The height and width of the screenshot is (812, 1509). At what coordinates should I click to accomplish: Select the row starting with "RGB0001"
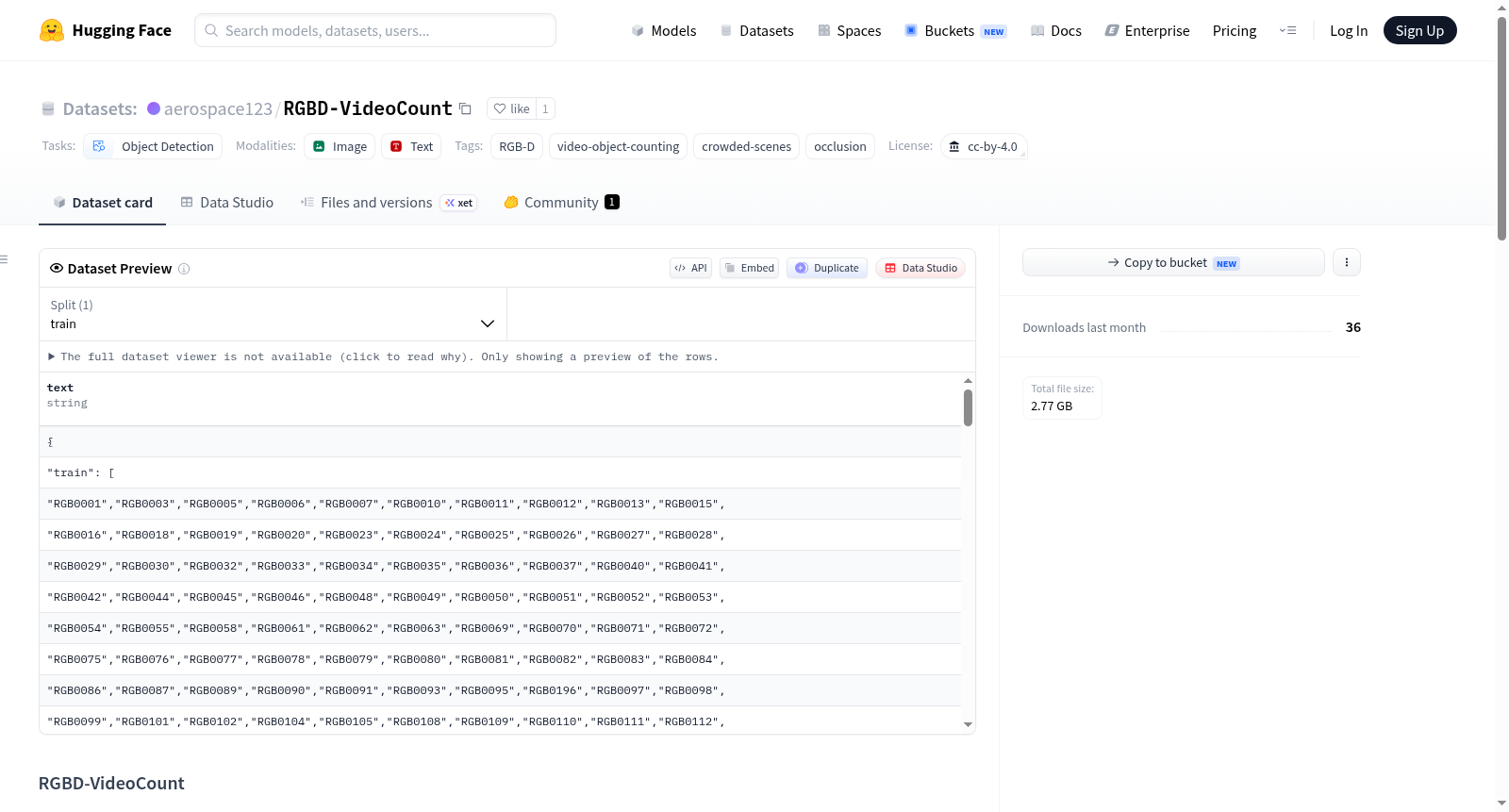pyautogui.click(x=500, y=504)
